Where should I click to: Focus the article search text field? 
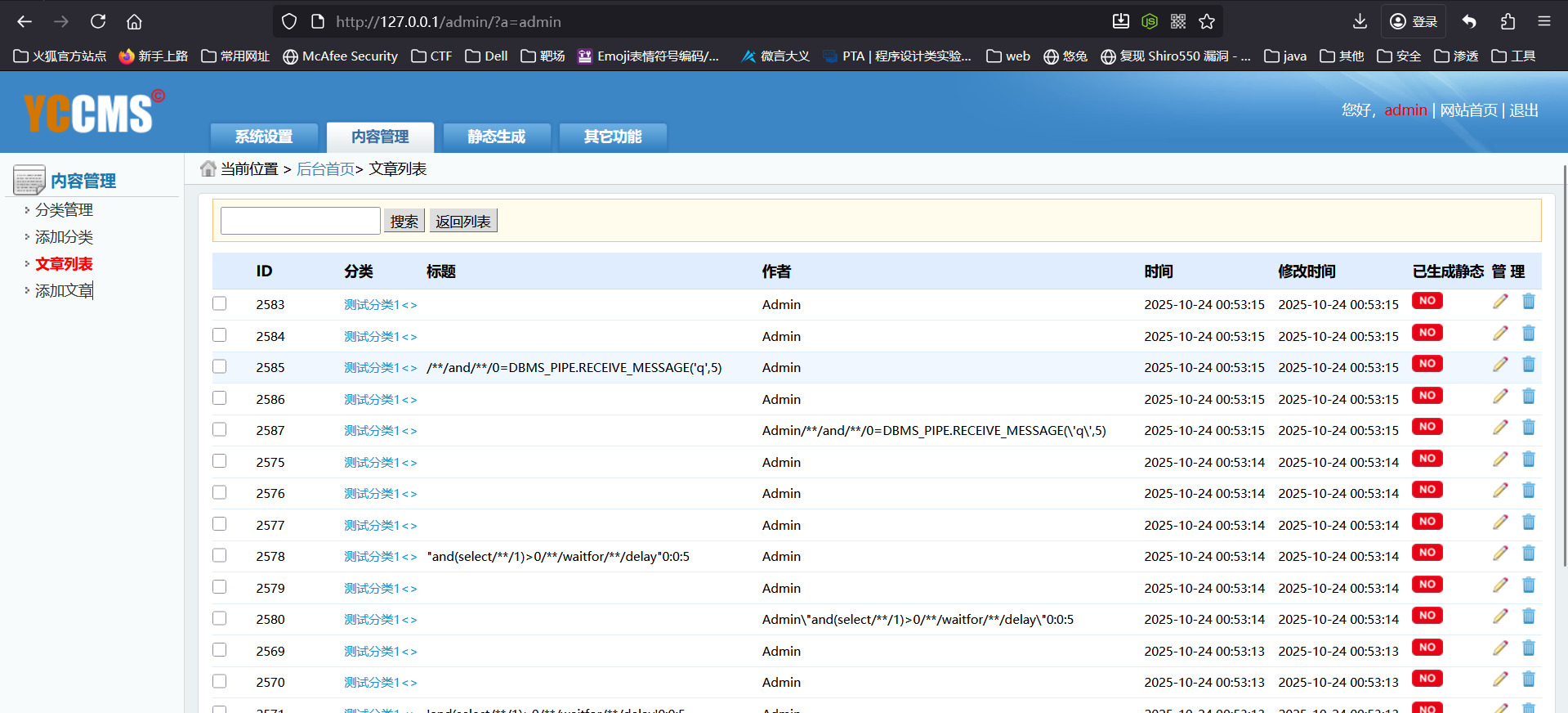[300, 221]
